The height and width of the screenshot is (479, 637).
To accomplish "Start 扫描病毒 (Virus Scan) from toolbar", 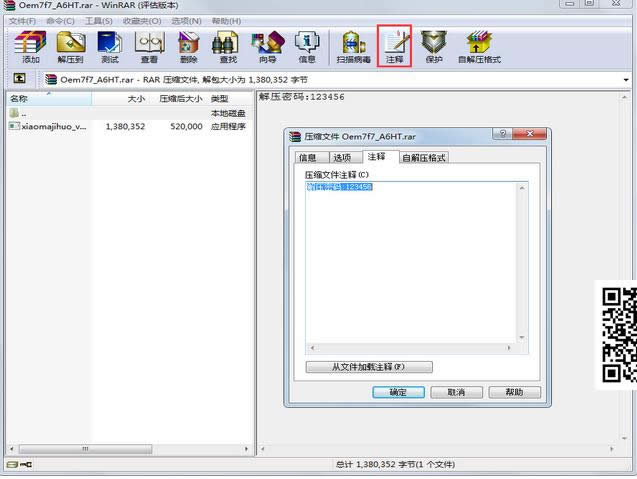I will click(x=353, y=46).
